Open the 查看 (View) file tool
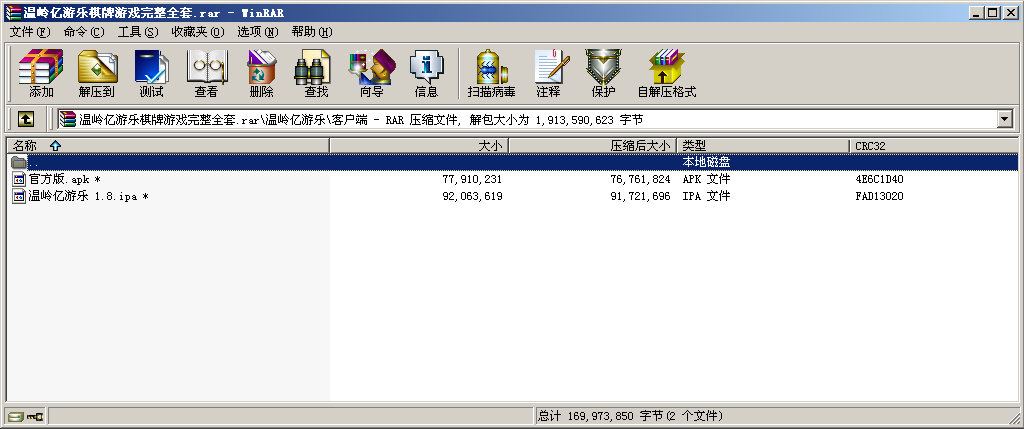The image size is (1024, 429). [206, 73]
